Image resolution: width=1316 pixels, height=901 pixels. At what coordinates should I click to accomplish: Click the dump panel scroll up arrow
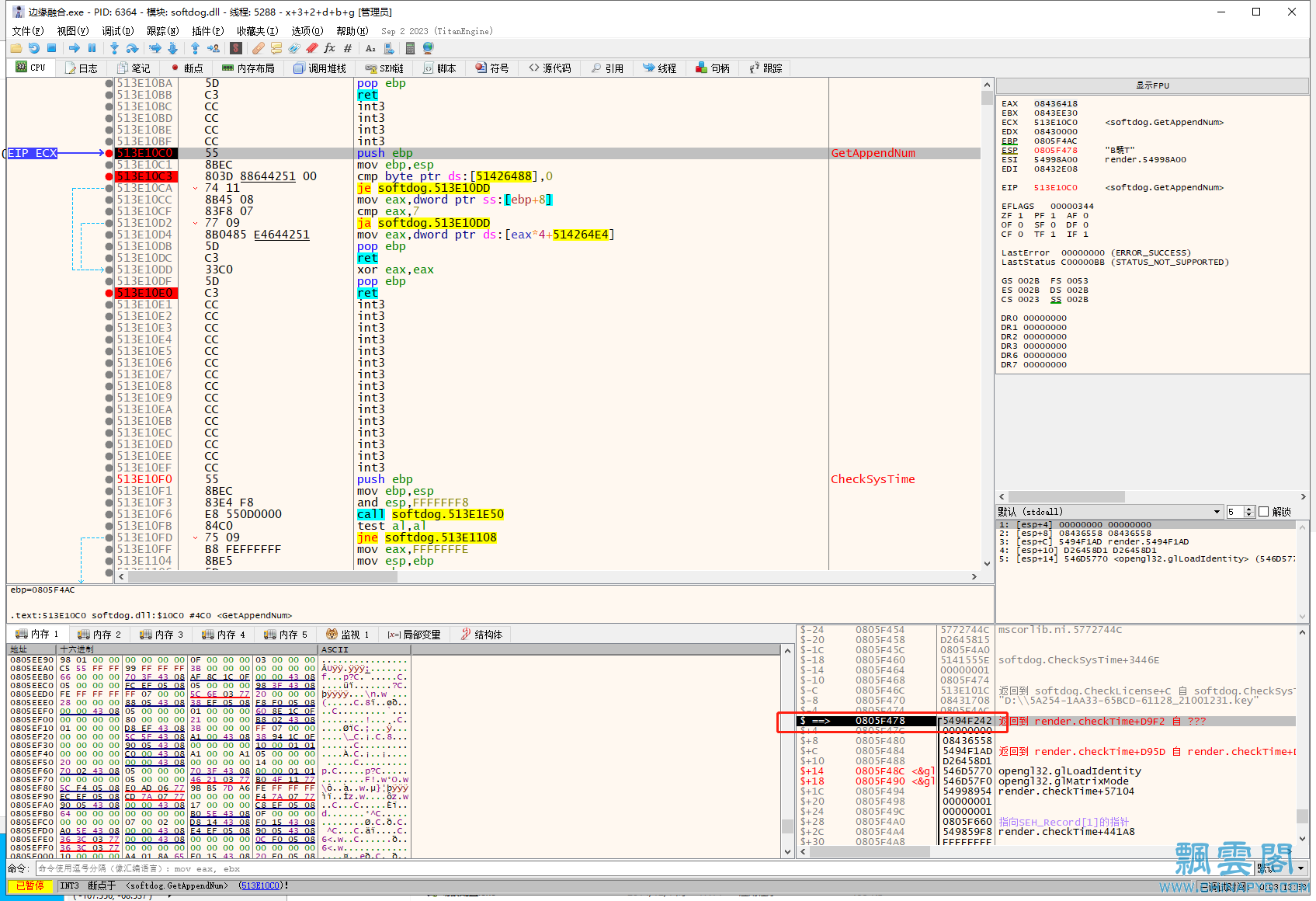point(787,650)
